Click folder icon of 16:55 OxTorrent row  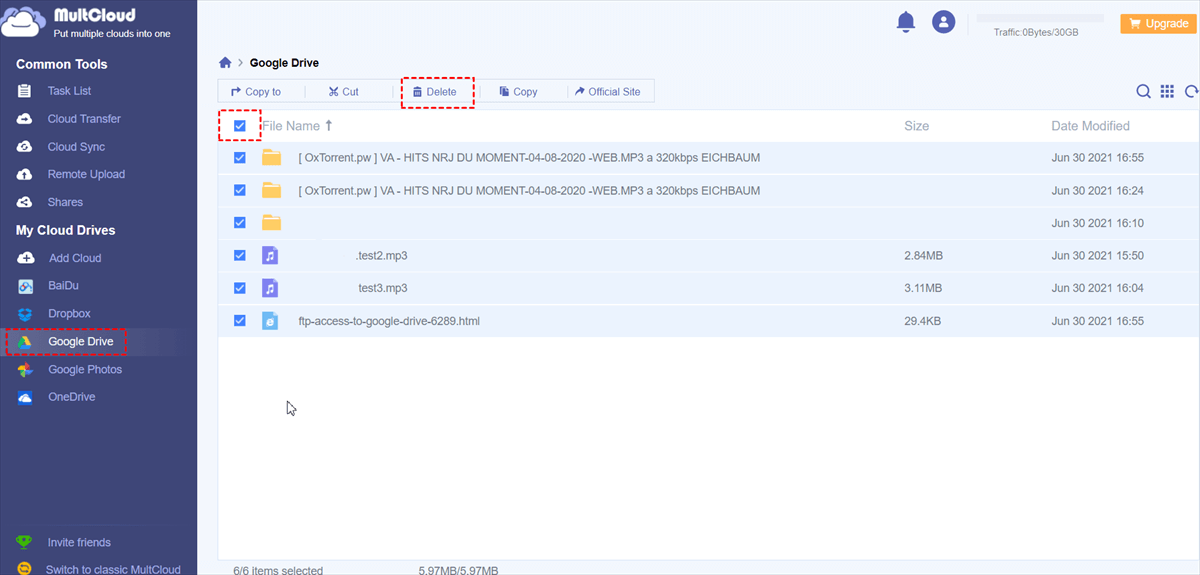pos(271,158)
